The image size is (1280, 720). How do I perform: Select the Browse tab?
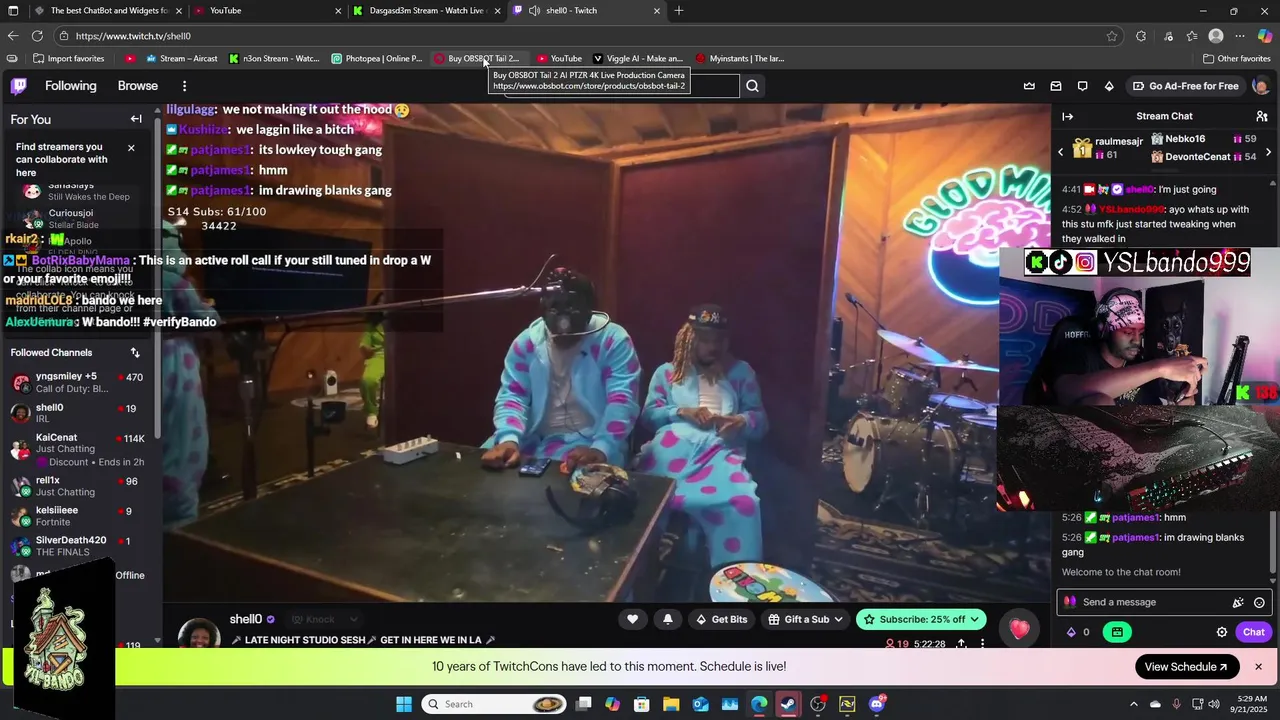tap(138, 86)
